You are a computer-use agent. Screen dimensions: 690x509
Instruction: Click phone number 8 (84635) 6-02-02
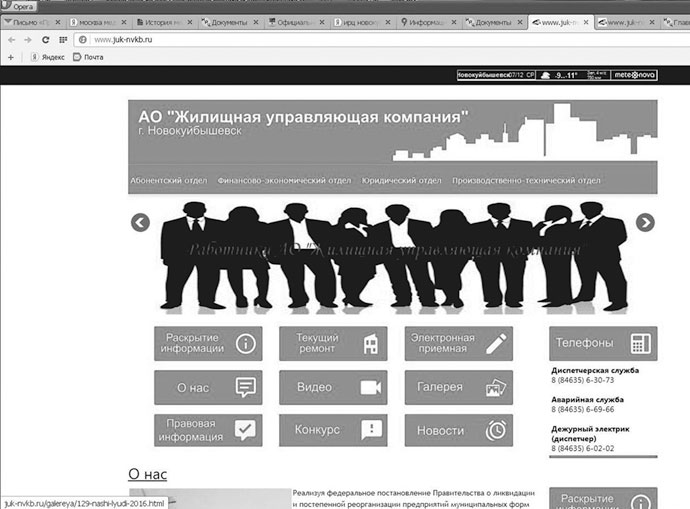tap(583, 449)
